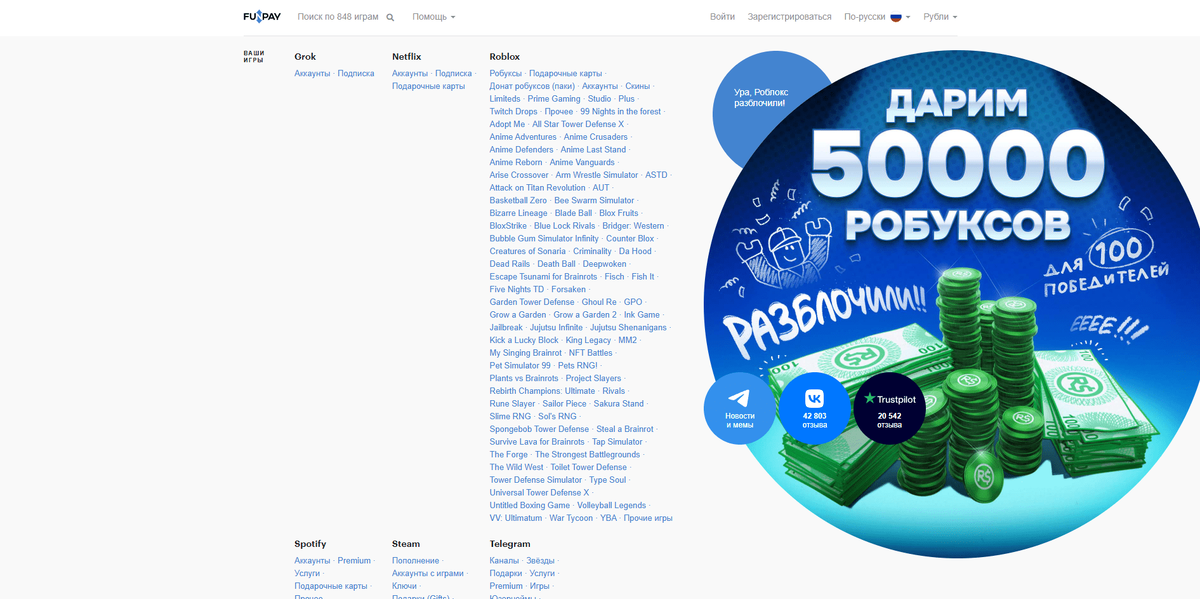1200x599 pixels.
Task: Open Grok Подписка link
Action: tap(356, 73)
